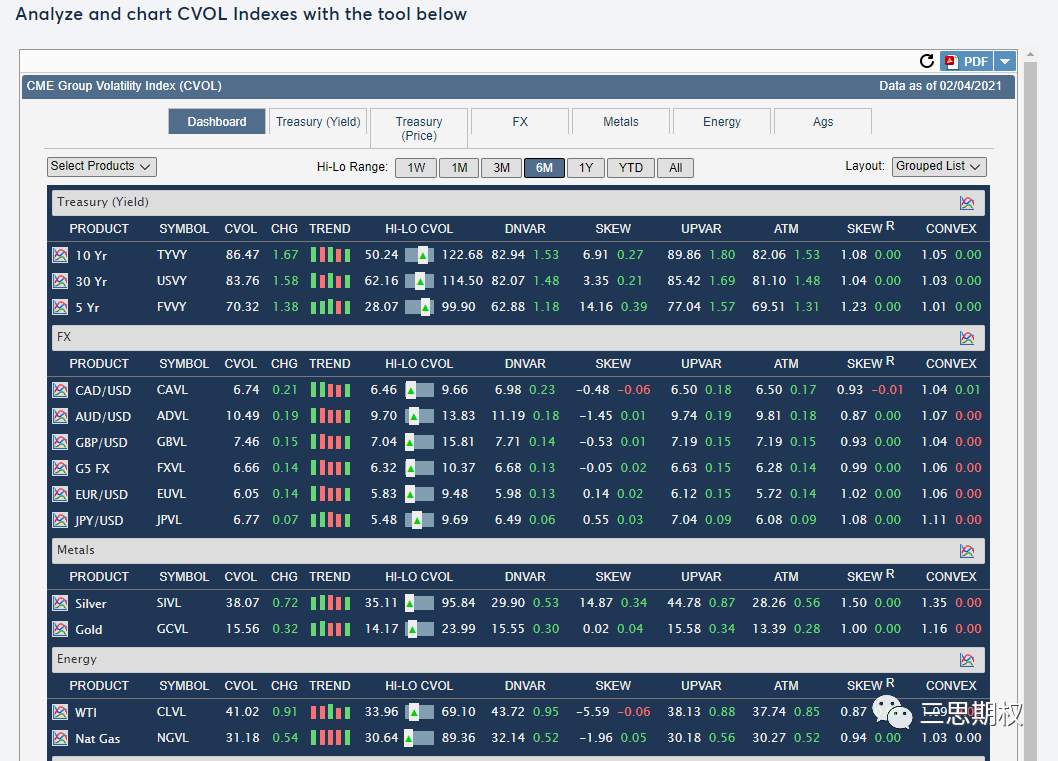Set Hi-Lo Range to All

click(675, 168)
